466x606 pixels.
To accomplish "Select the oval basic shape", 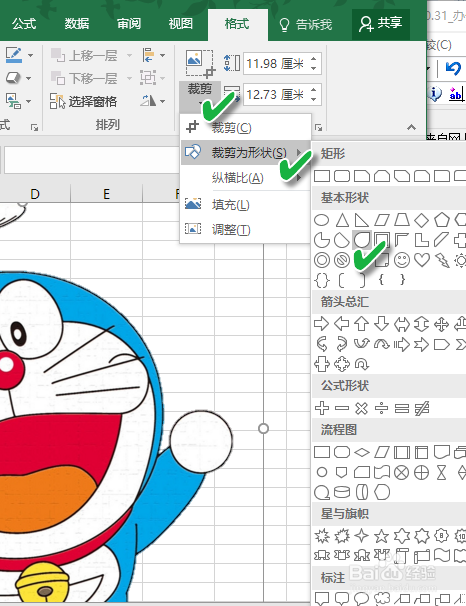I will pos(321,220).
